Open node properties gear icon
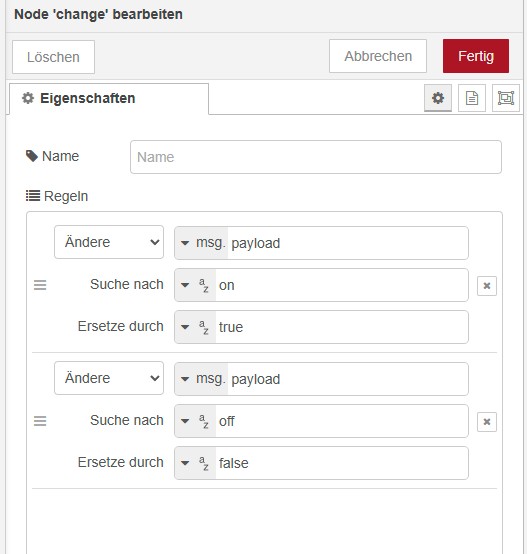527x554 pixels. 438,98
